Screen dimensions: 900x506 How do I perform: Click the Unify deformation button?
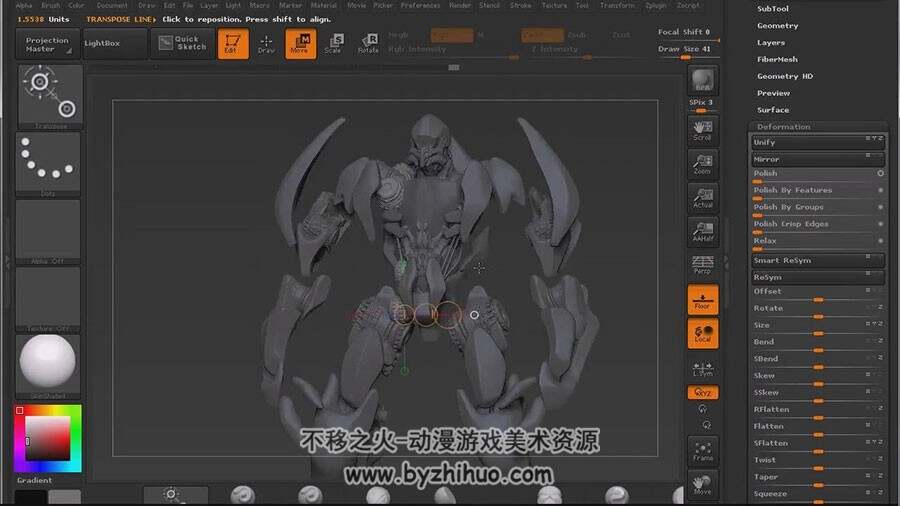point(817,142)
